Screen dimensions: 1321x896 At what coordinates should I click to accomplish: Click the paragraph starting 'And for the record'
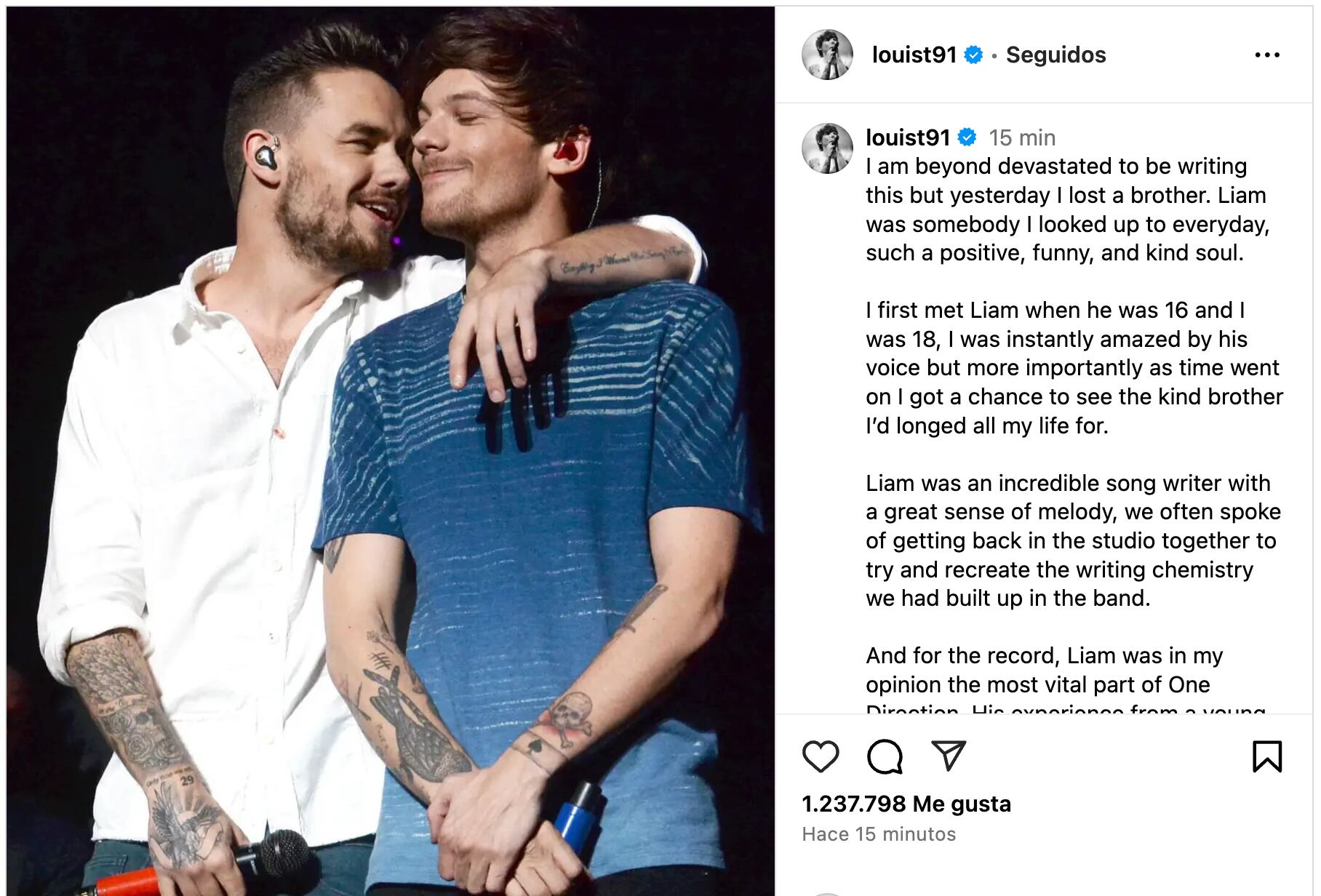pos(1066,678)
